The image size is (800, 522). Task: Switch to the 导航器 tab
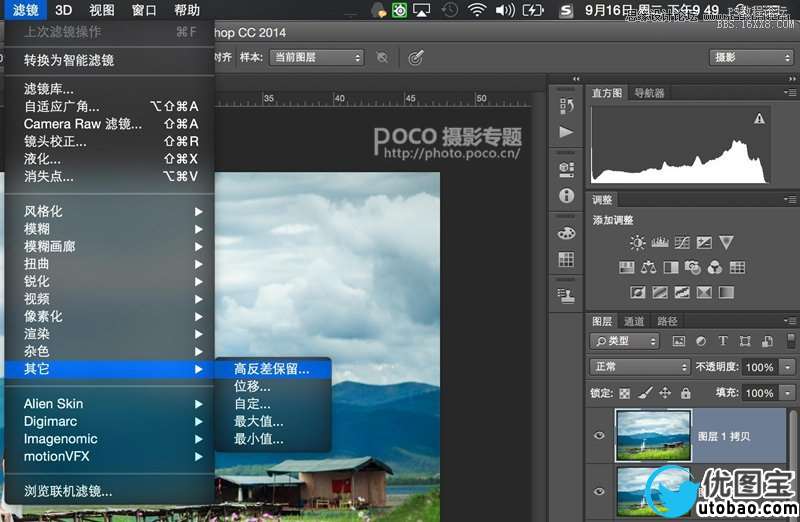coord(649,93)
